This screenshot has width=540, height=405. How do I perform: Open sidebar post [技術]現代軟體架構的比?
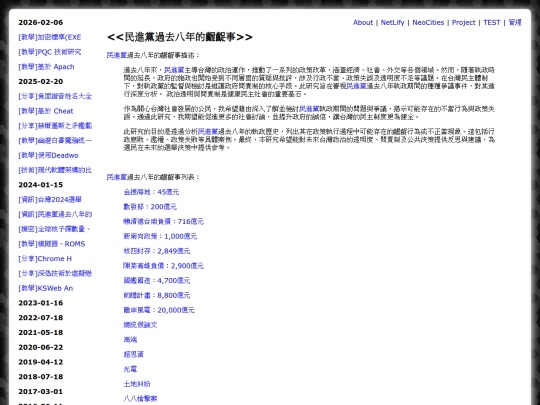pos(55,170)
